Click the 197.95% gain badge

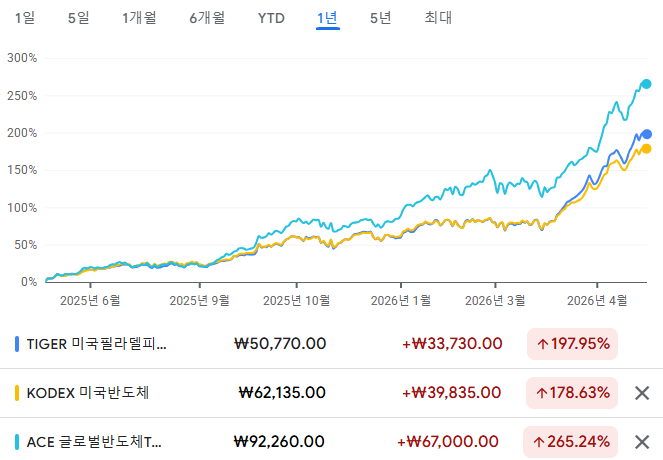coord(573,344)
